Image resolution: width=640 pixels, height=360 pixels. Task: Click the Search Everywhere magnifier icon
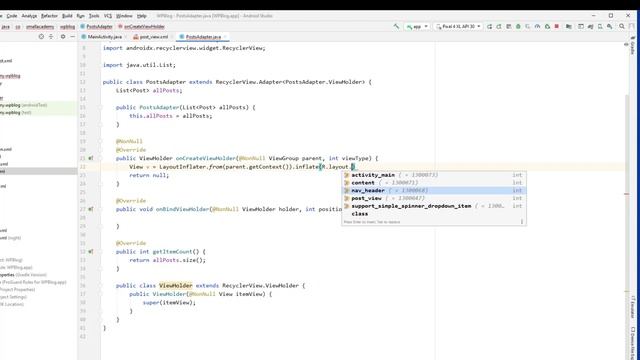(622, 27)
